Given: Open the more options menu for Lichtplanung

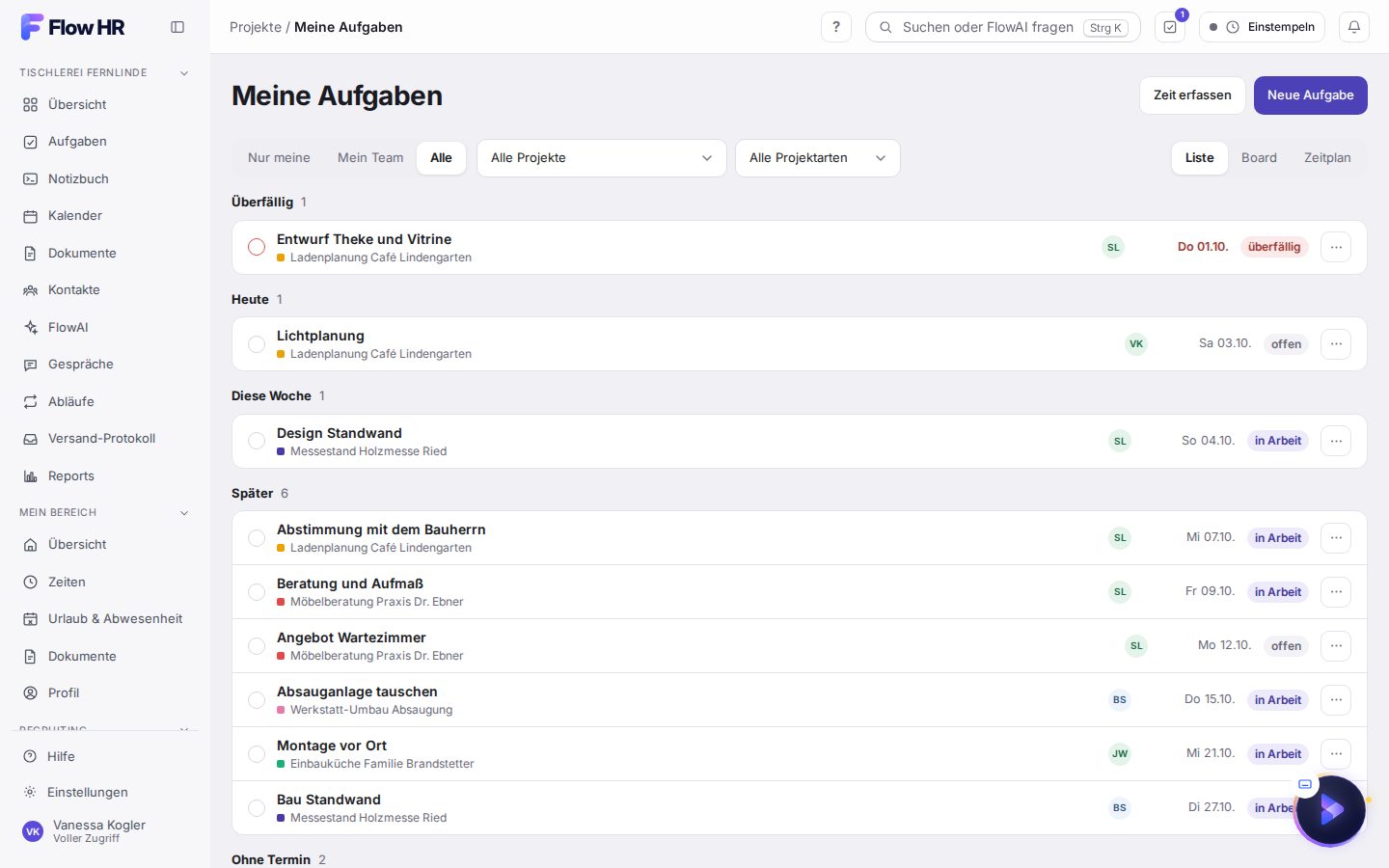Looking at the screenshot, I should click(1336, 343).
